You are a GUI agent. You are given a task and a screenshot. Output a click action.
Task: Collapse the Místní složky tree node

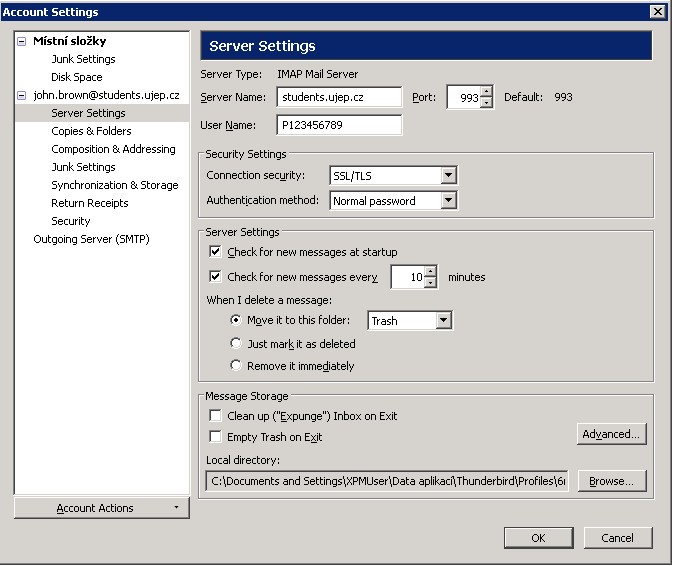tap(21, 42)
